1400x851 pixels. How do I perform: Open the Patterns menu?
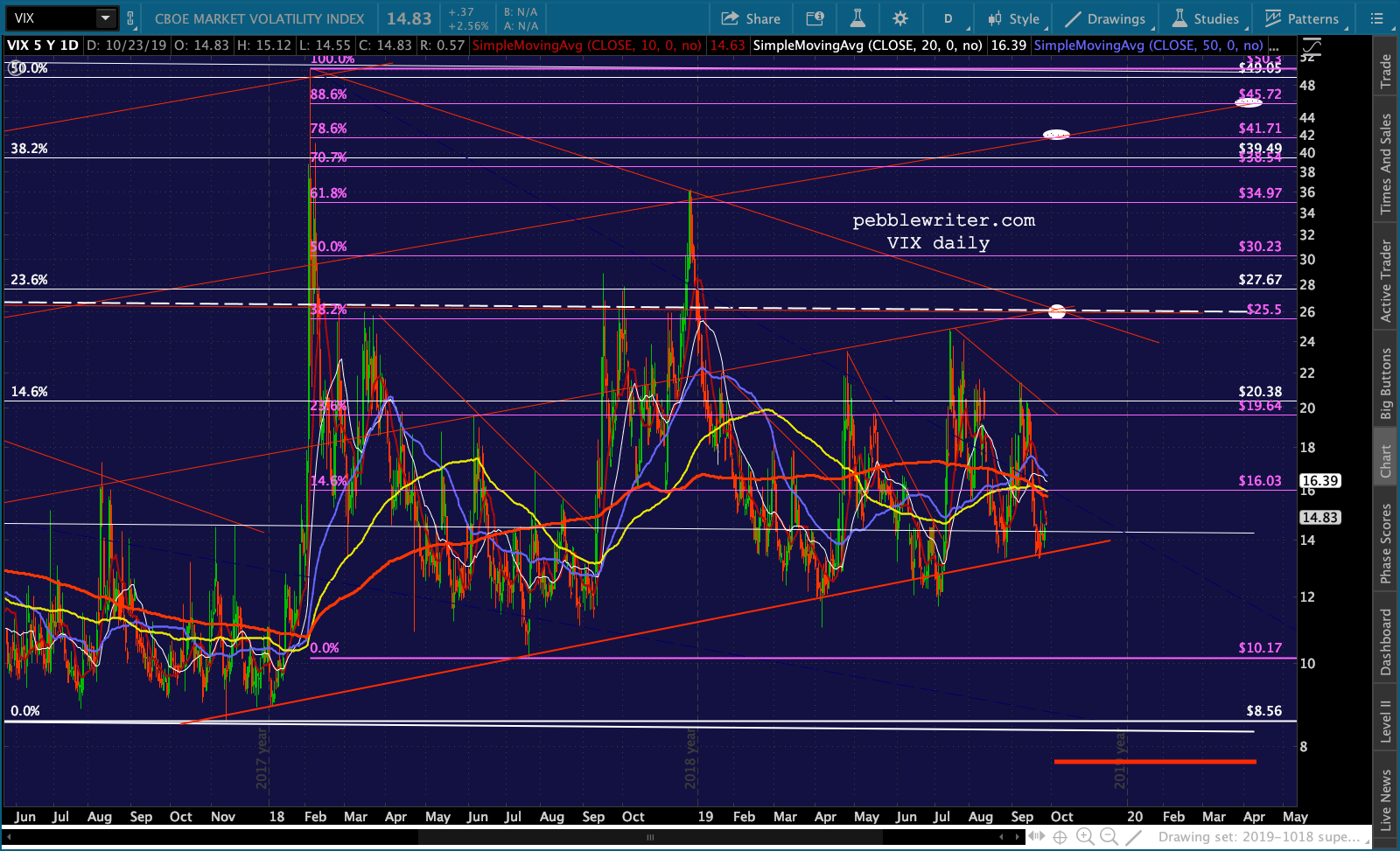[1301, 18]
